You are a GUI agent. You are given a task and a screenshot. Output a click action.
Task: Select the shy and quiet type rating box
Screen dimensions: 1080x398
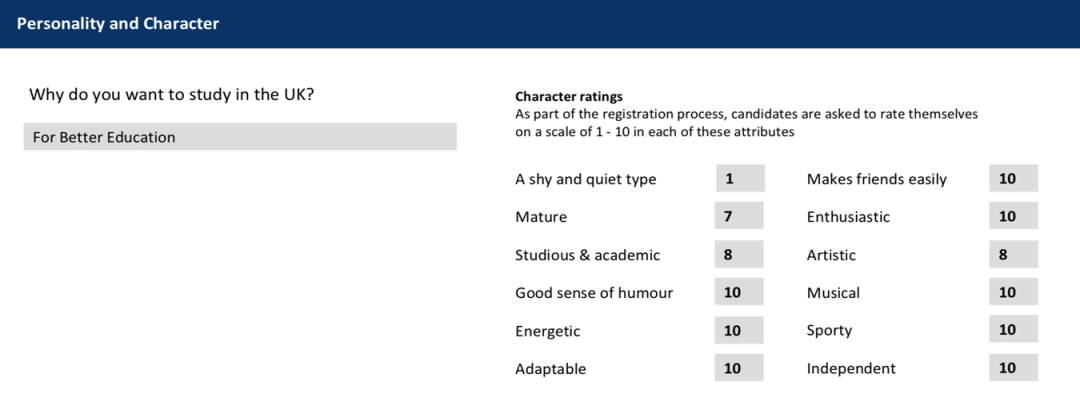[x=740, y=178]
